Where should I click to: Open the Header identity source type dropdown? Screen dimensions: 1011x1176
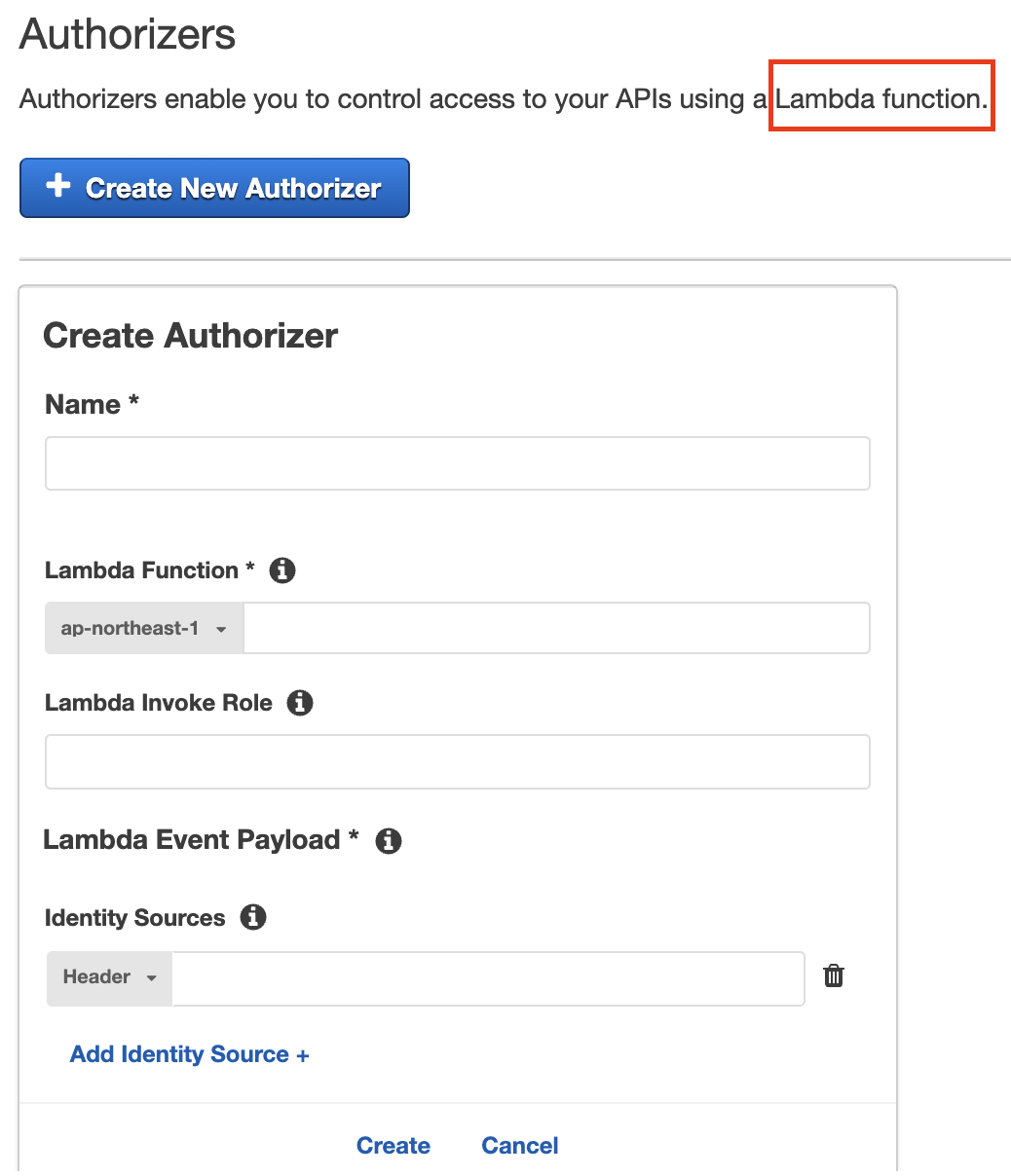click(x=109, y=977)
